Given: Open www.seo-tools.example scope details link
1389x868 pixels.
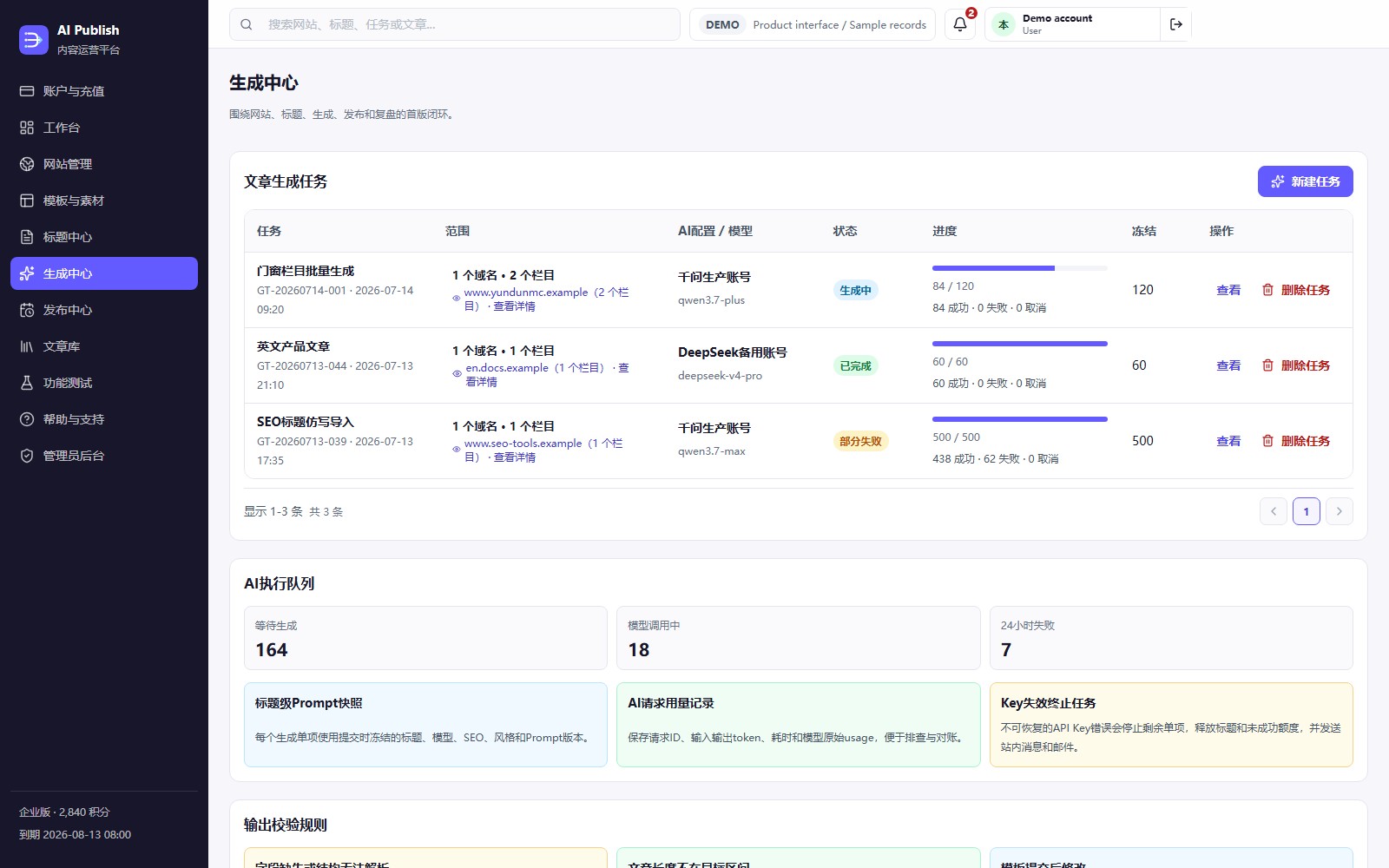Looking at the screenshot, I should pos(543,450).
